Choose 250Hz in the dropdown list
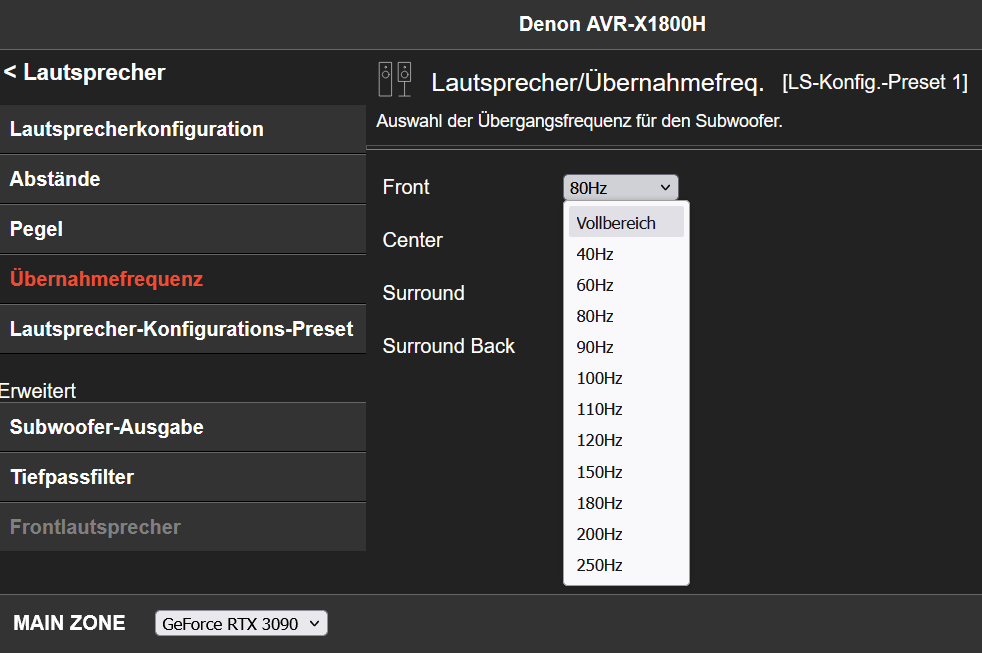Viewport: 982px width, 653px height. click(626, 565)
